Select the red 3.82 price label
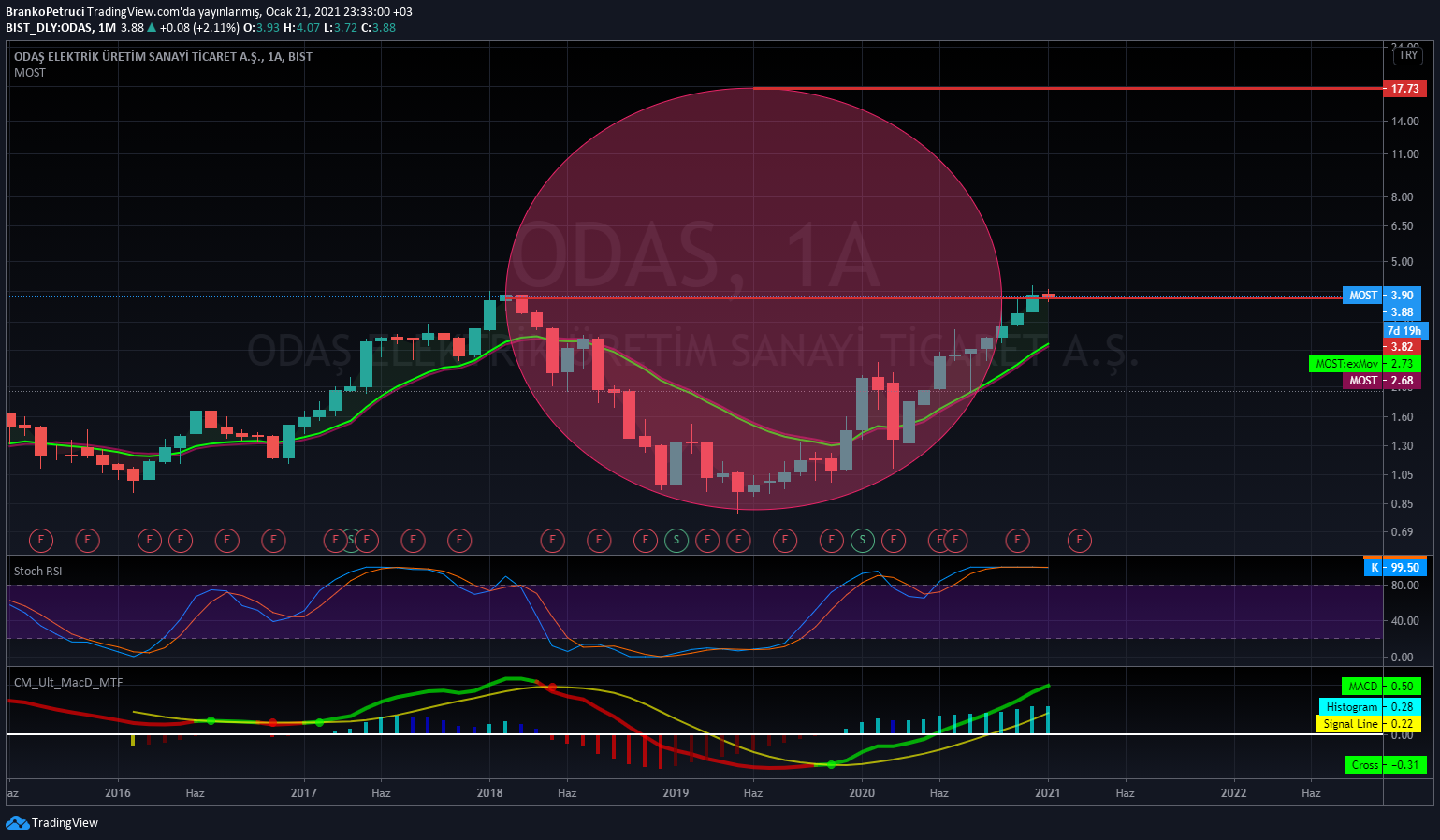The width and height of the screenshot is (1440, 840). coord(1402,347)
